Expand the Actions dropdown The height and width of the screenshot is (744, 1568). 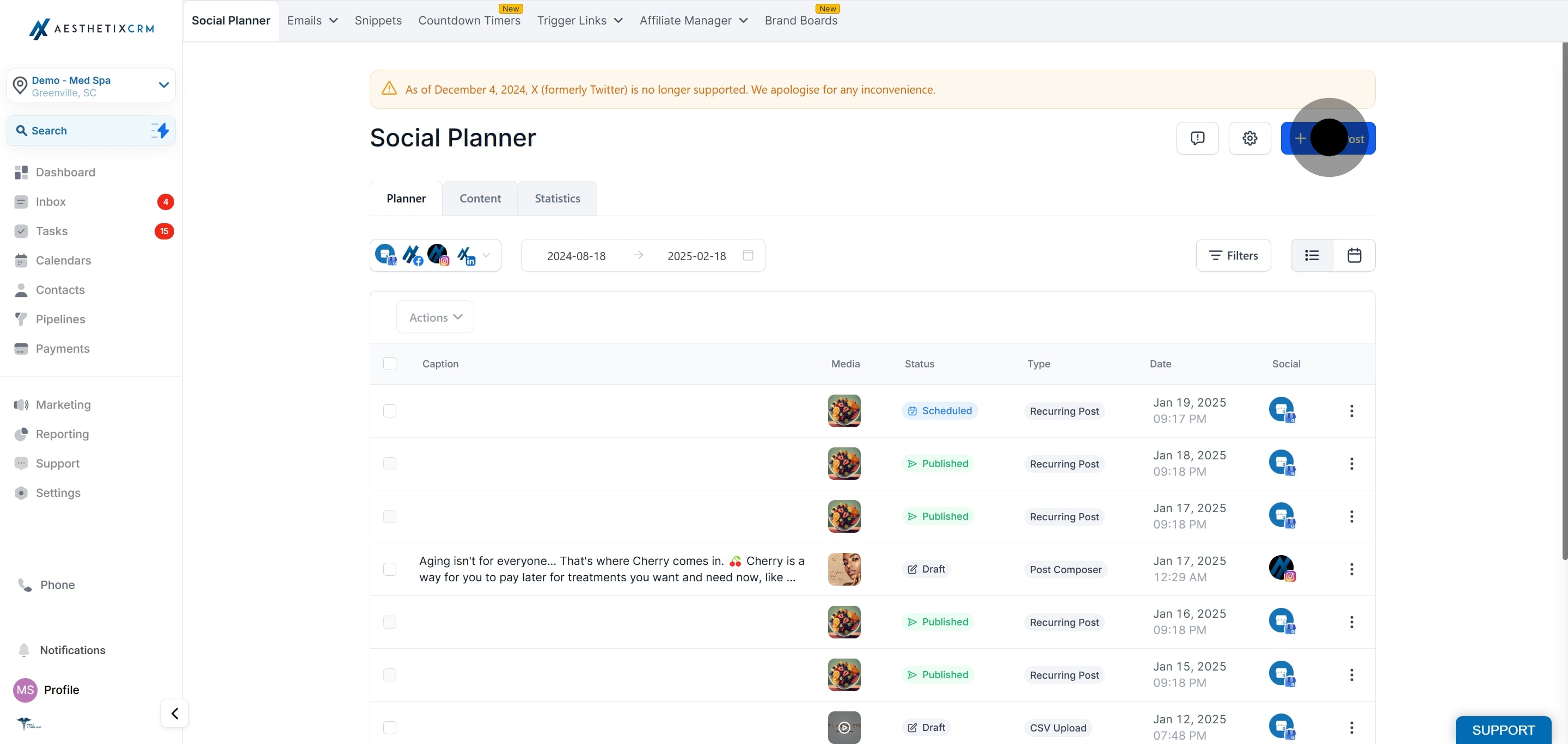tap(435, 317)
